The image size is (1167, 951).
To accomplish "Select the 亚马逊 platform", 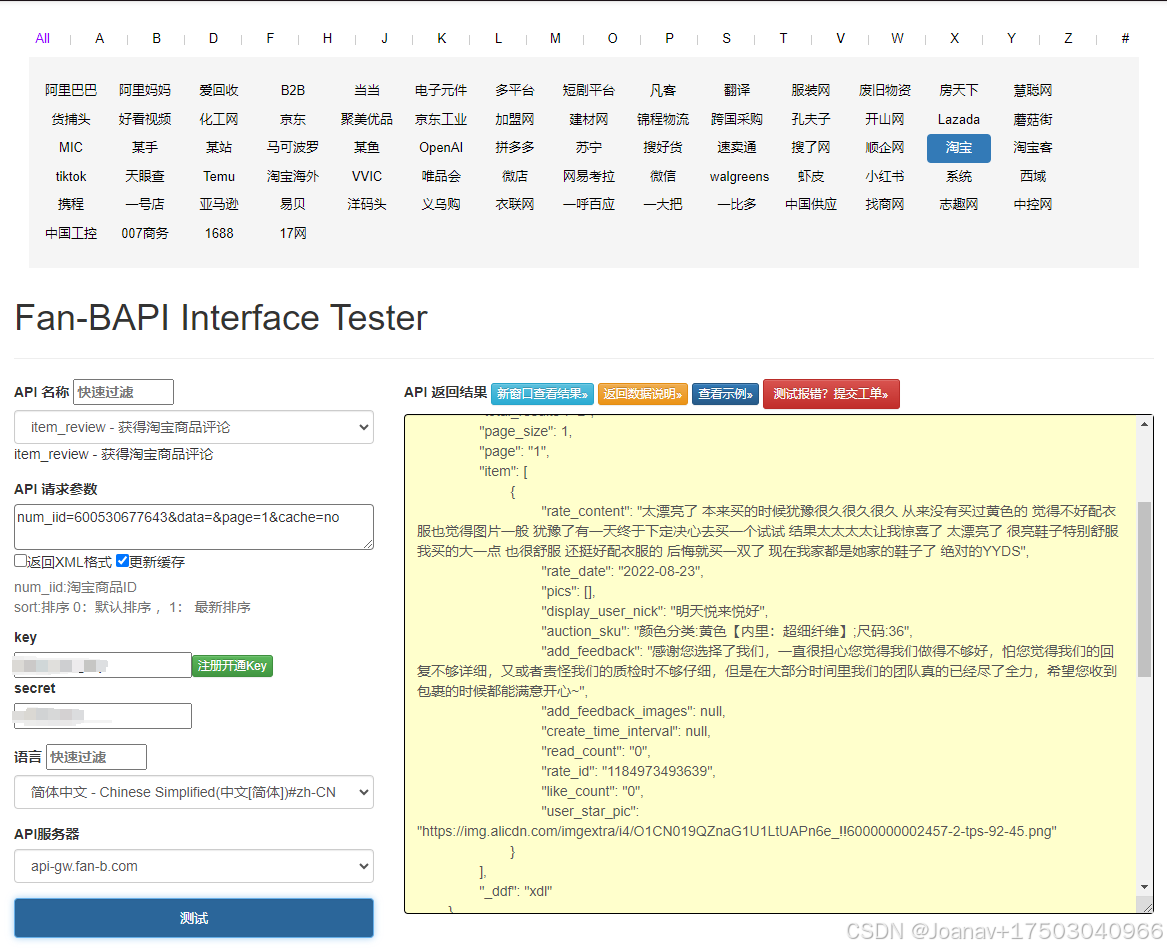I will (x=219, y=204).
